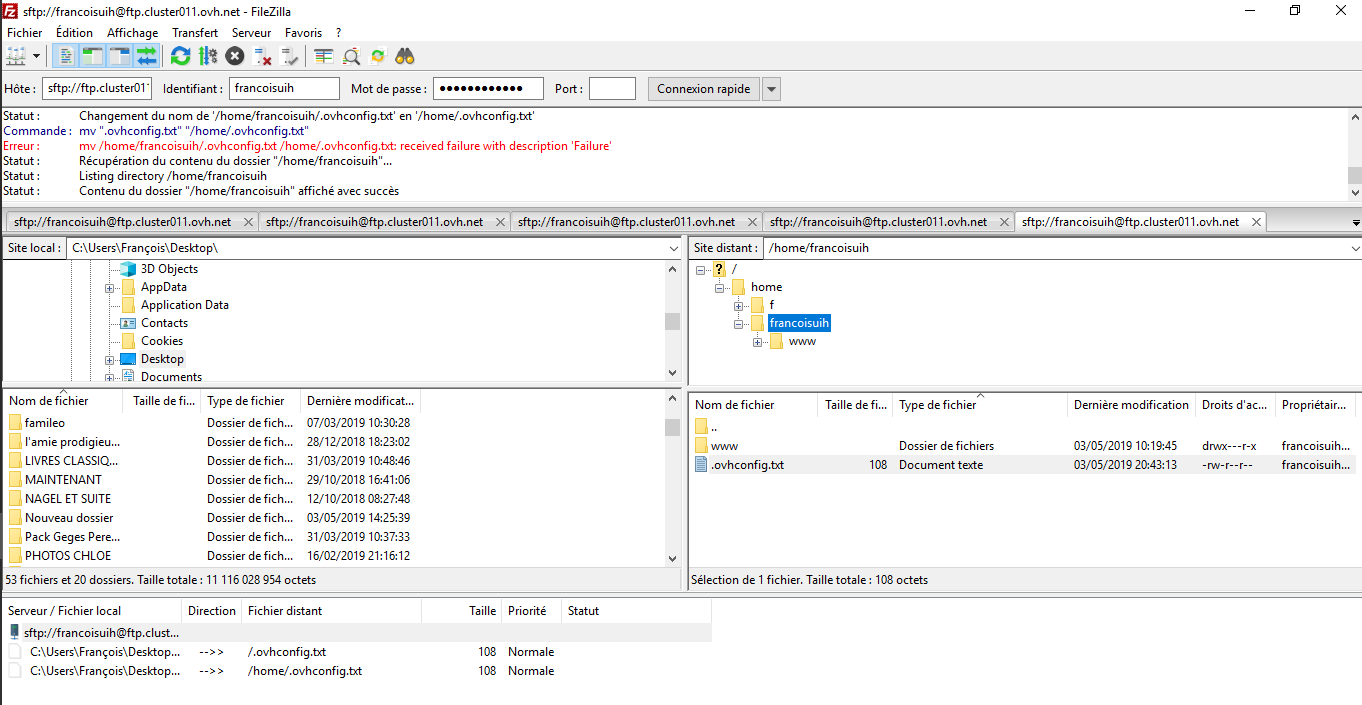Toggle the message log display
This screenshot has width=1362, height=705.
(65, 56)
